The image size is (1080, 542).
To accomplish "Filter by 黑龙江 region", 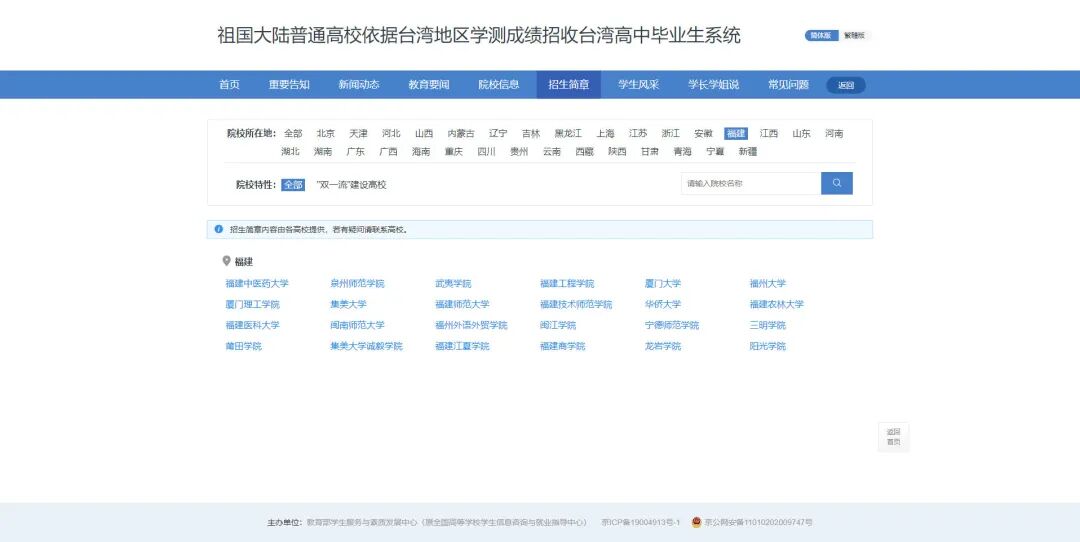I will coord(568,134).
